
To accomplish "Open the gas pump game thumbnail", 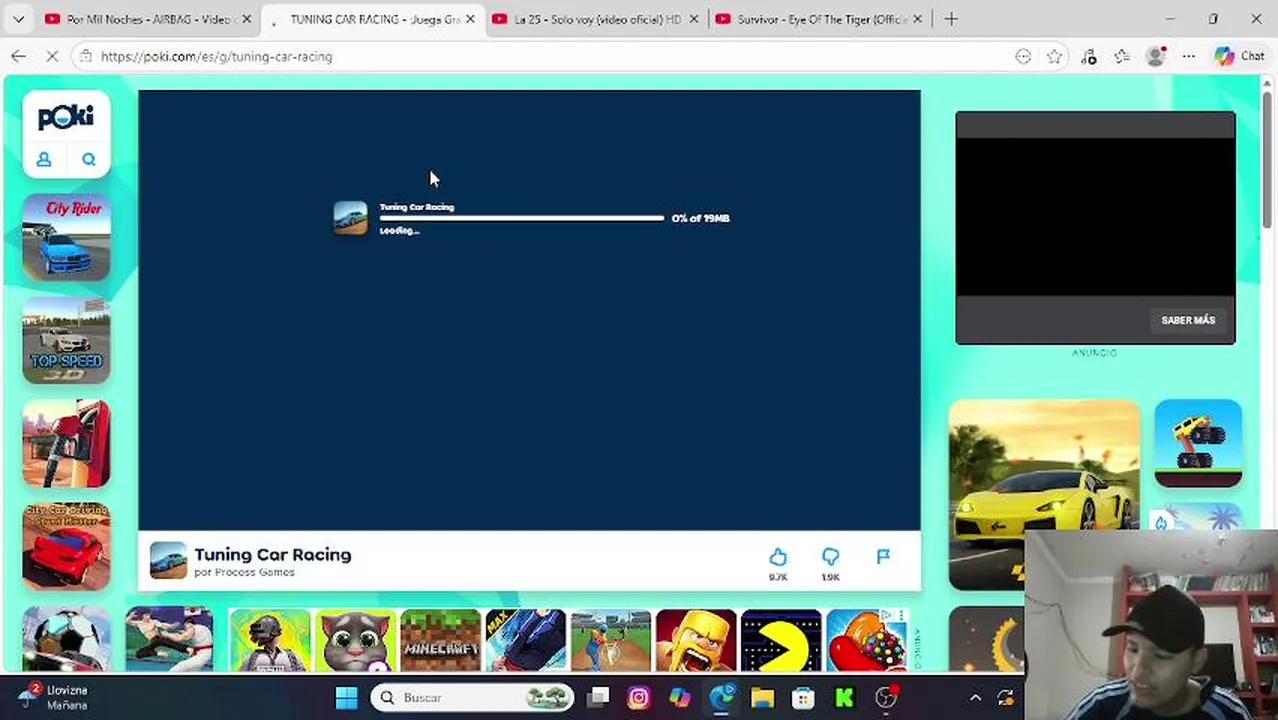I will click(66, 443).
